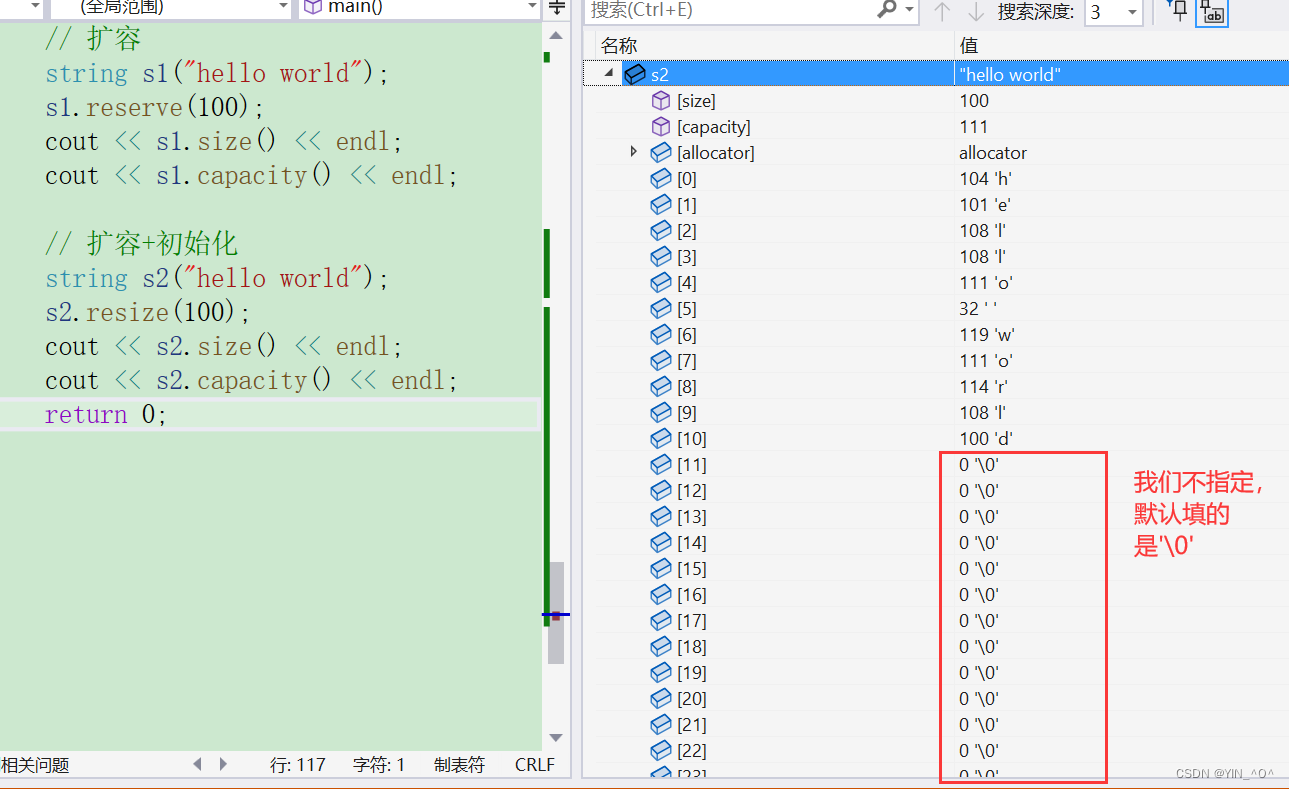The height and width of the screenshot is (789, 1289).
Task: Click the next search result down arrow
Action: 975,11
